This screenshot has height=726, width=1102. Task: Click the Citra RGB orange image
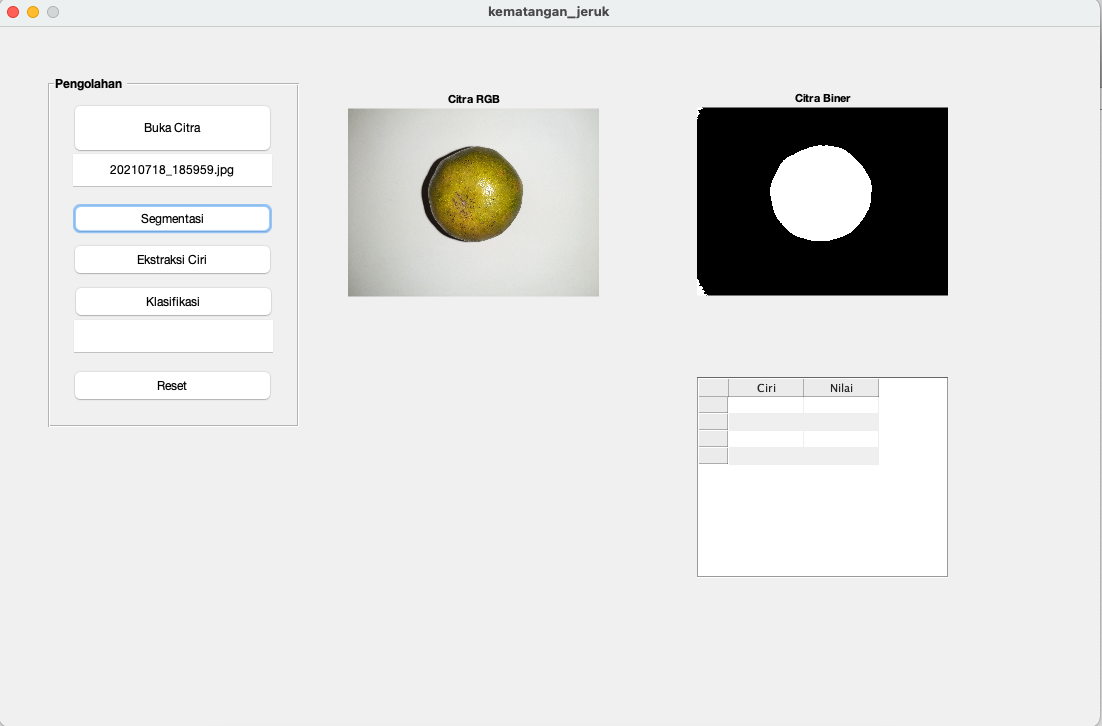(473, 202)
